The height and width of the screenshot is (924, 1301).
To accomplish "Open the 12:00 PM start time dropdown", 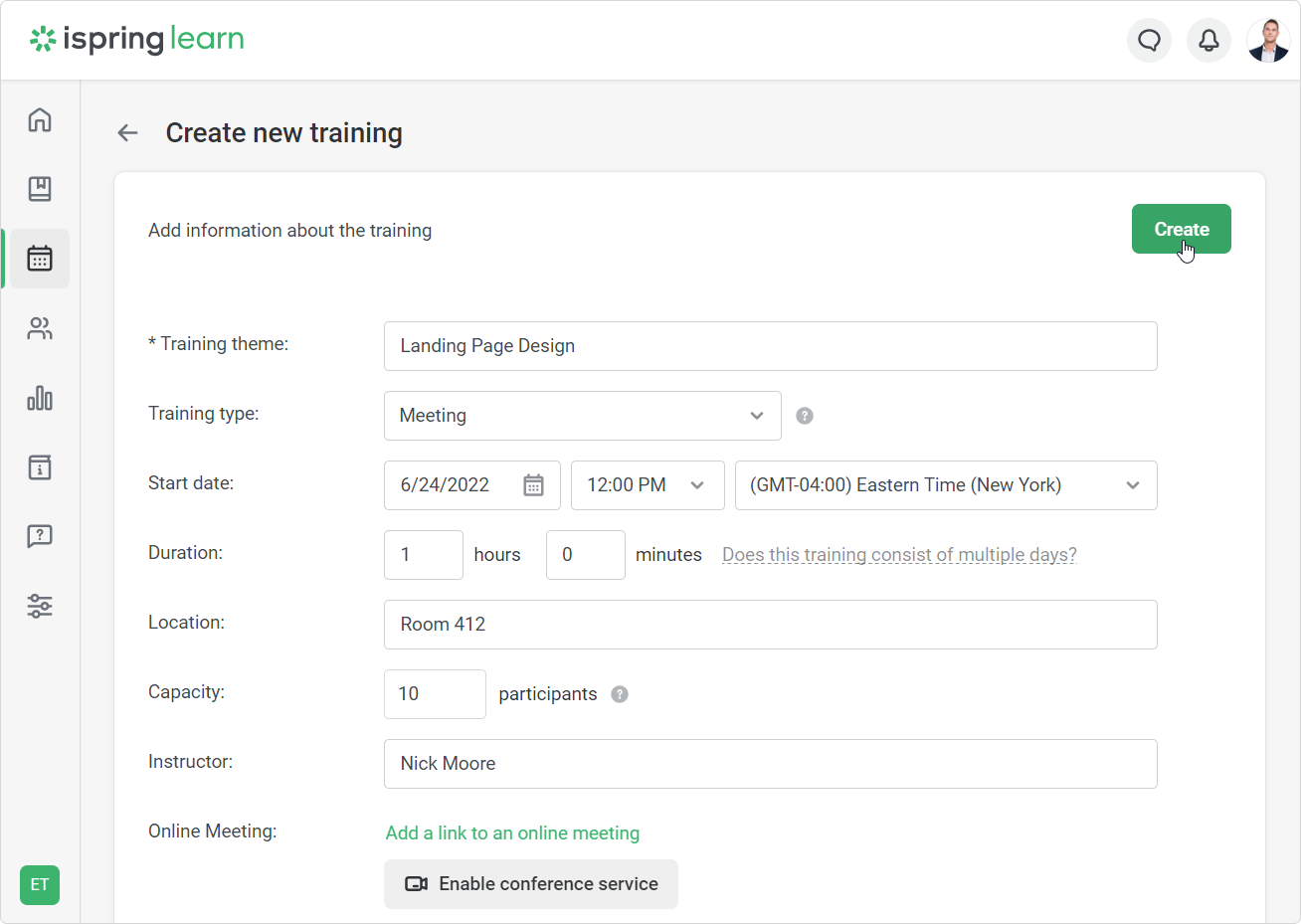I will click(648, 485).
